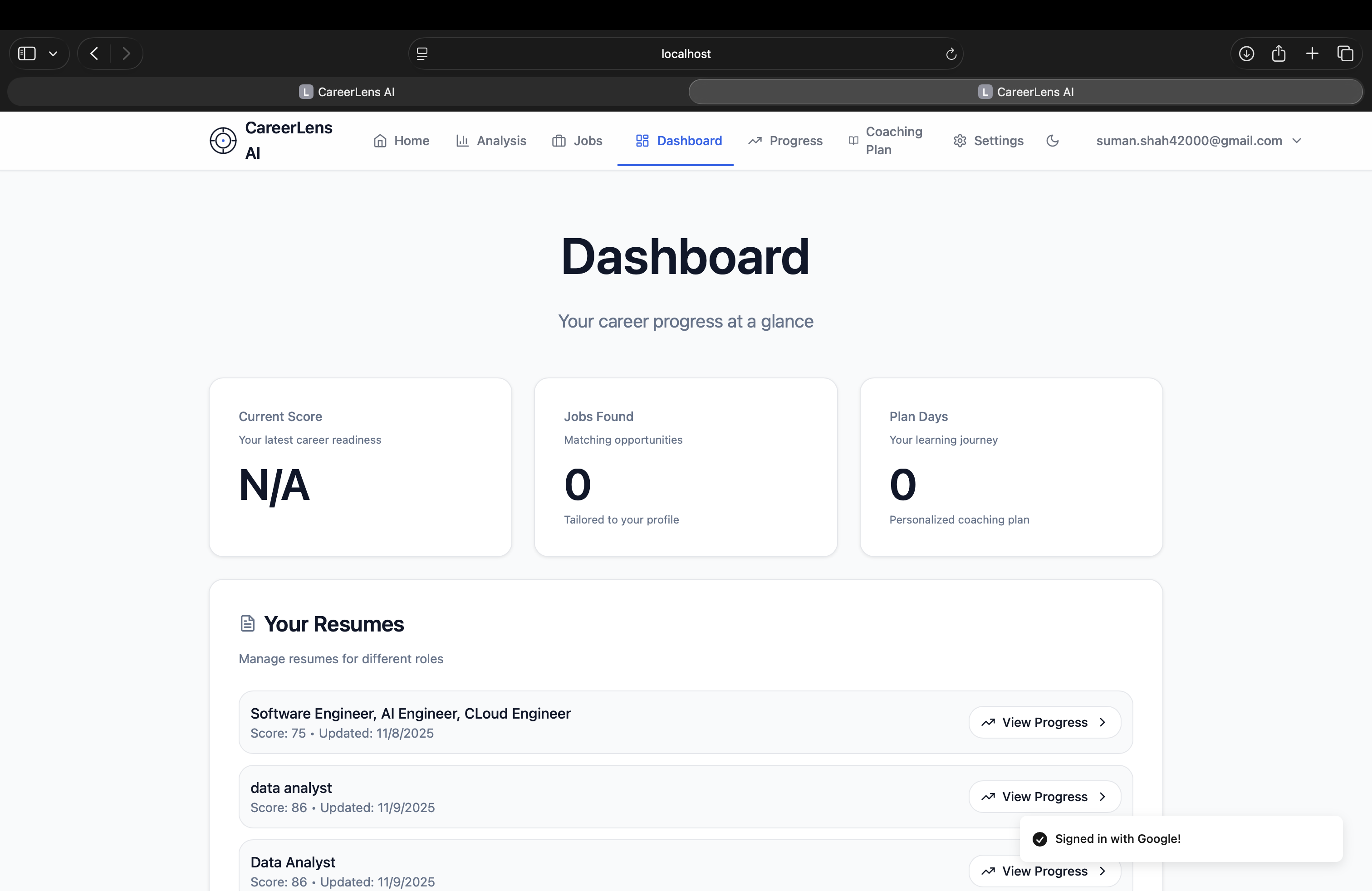
Task: Show tab overview icon
Action: point(1345,54)
